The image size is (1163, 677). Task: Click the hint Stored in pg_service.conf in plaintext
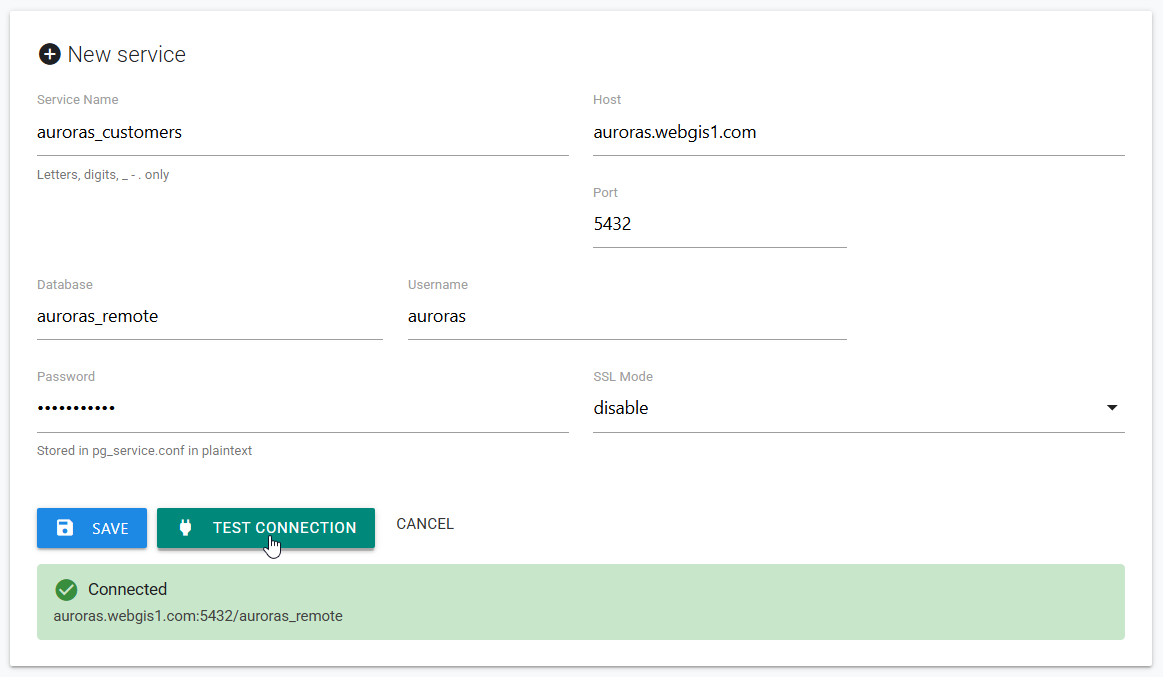tap(145, 451)
